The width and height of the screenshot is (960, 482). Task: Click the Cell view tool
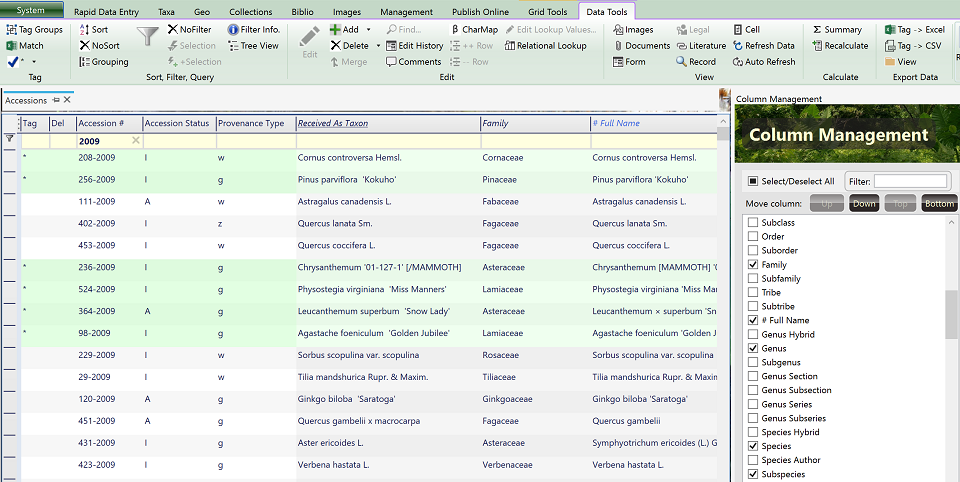(746, 29)
